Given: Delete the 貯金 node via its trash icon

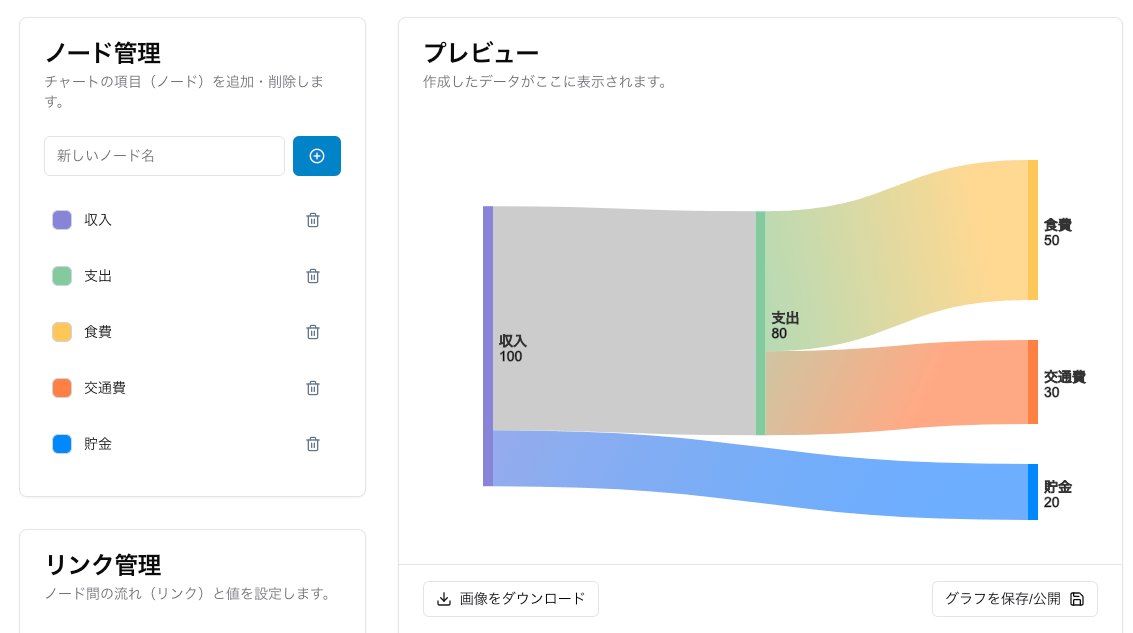Looking at the screenshot, I should (x=312, y=443).
